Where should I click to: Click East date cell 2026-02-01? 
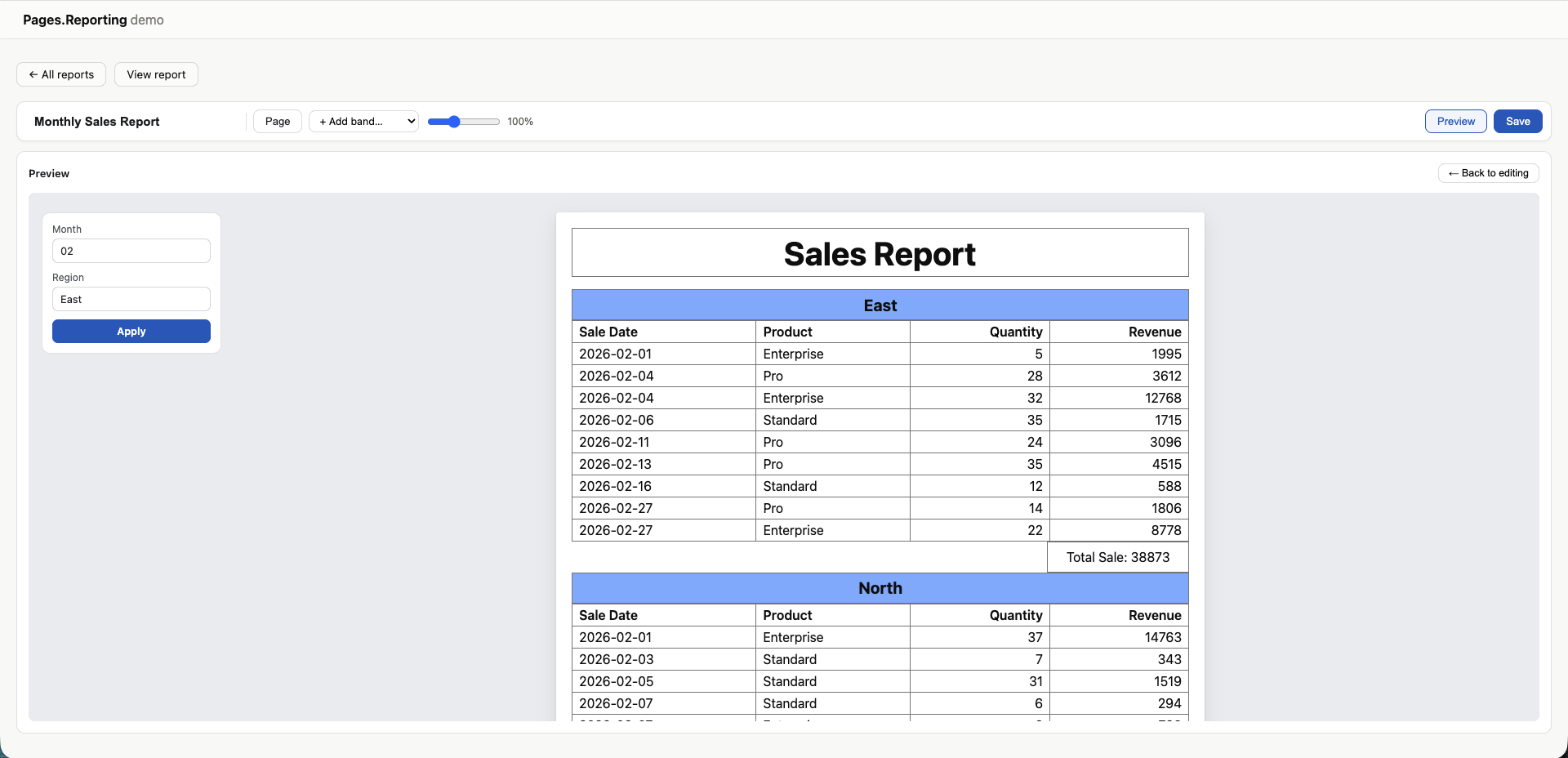[x=663, y=354]
